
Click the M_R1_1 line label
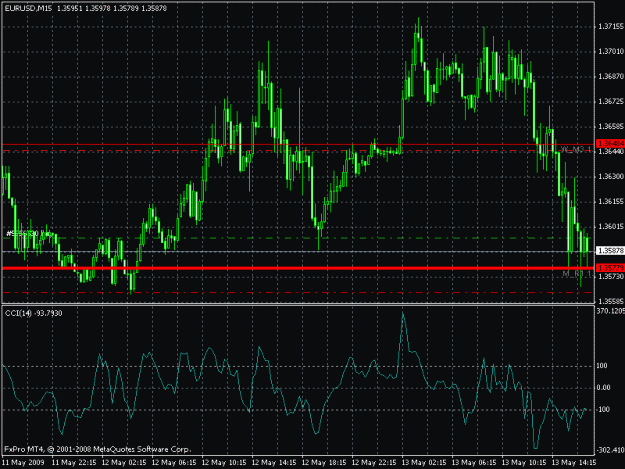[577, 273]
